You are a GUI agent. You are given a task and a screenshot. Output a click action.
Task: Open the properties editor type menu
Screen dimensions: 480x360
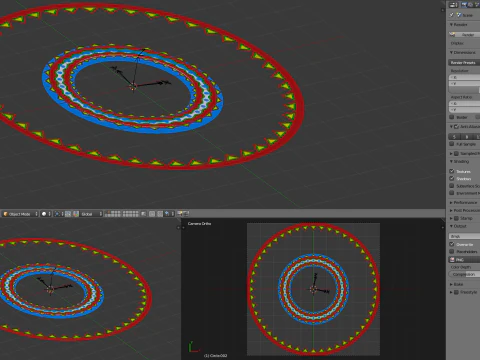click(x=454, y=5)
